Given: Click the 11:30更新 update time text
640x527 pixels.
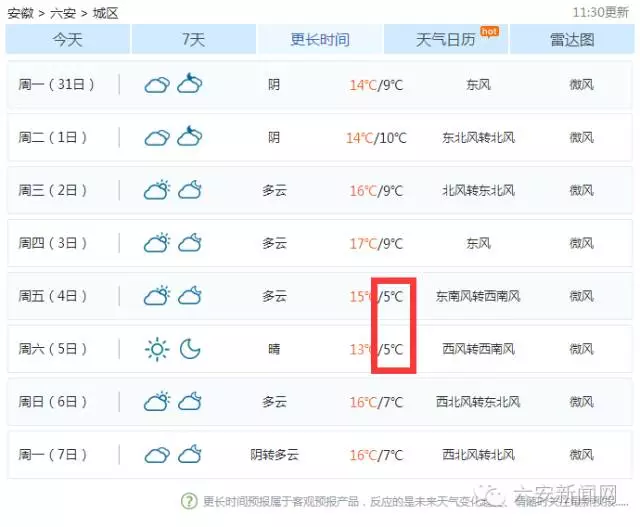Looking at the screenshot, I should coord(600,13).
